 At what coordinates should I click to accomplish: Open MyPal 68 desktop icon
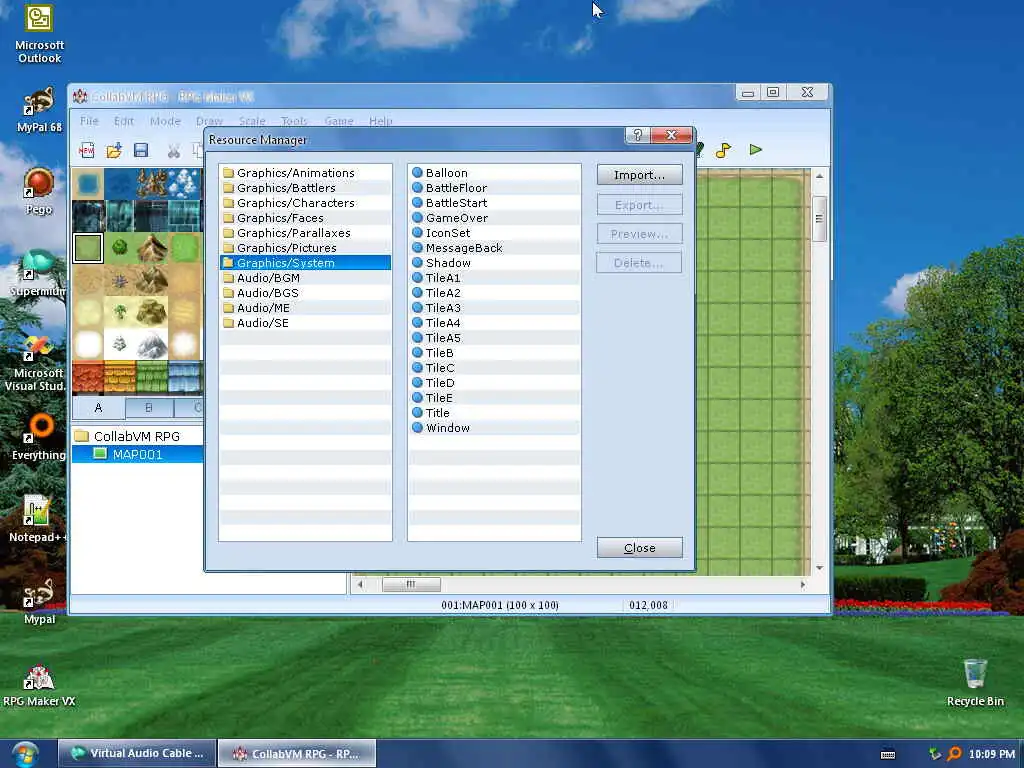pos(39,110)
